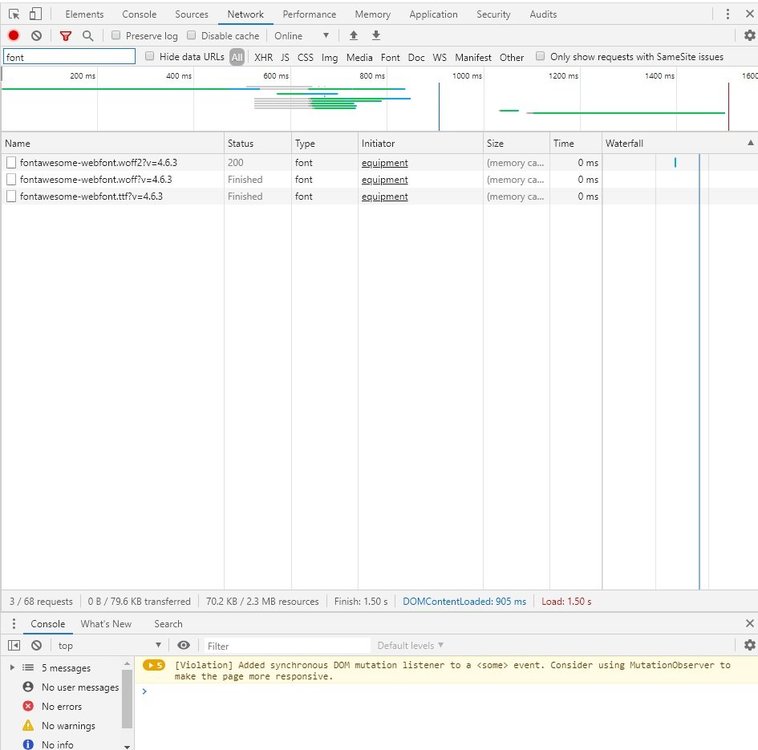758x750 pixels.
Task: Toggle the red filter funnel icon
Action: [x=66, y=36]
